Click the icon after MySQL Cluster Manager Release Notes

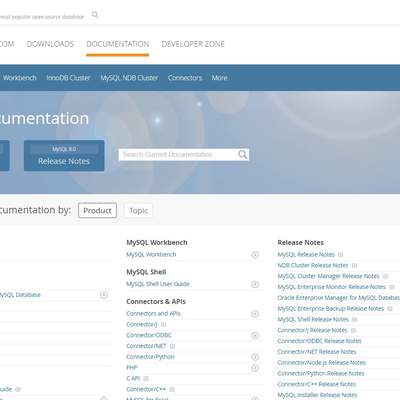click(x=385, y=276)
